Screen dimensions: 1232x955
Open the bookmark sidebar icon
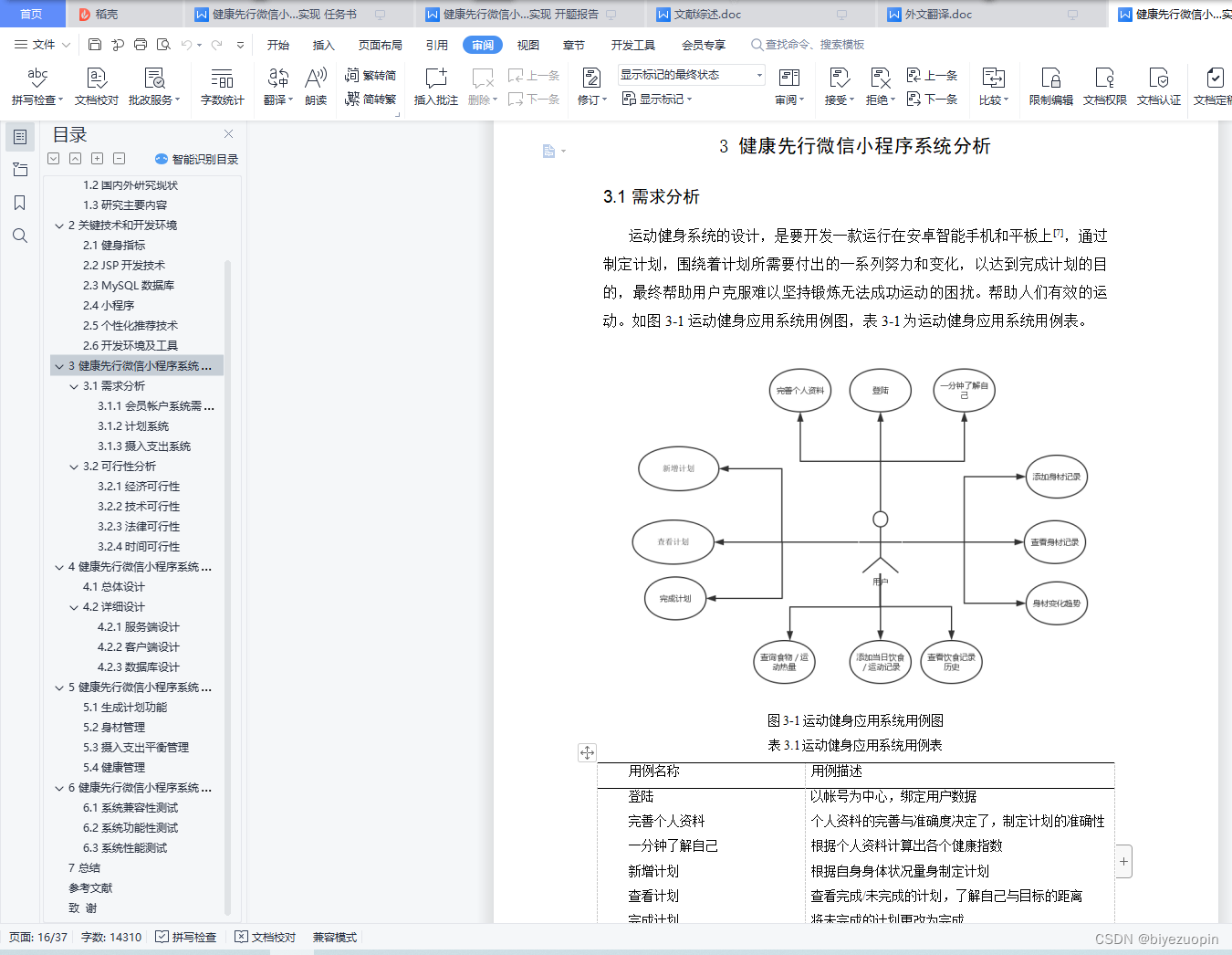tap(20, 203)
